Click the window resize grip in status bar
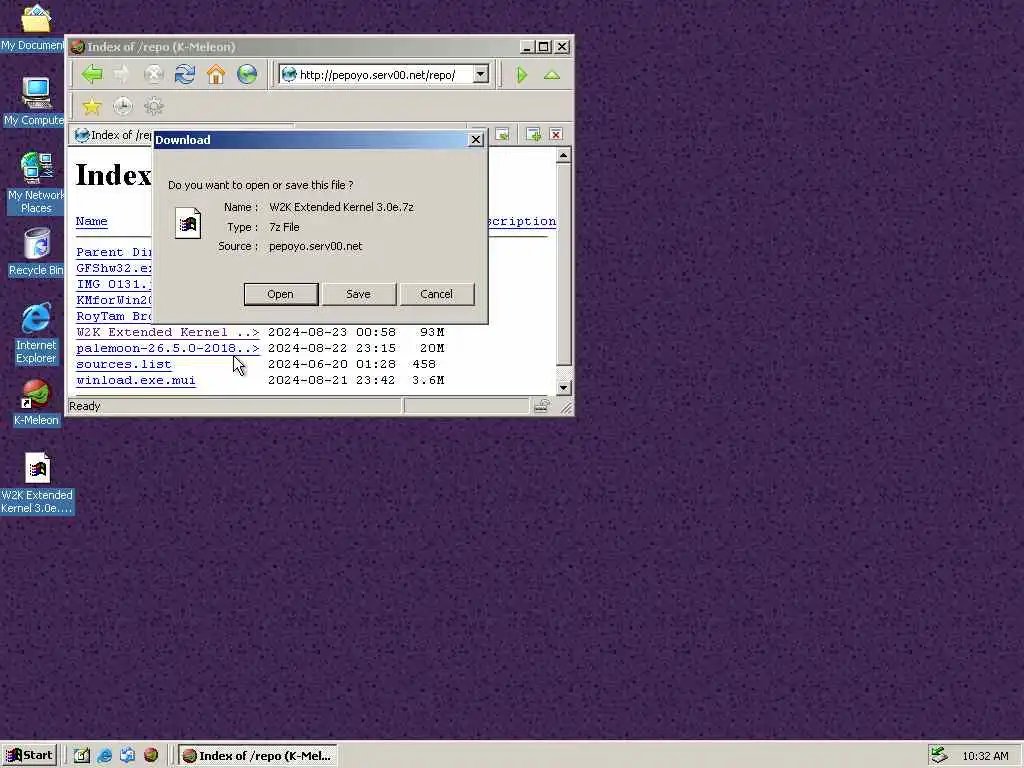This screenshot has width=1024, height=768. pos(566,408)
